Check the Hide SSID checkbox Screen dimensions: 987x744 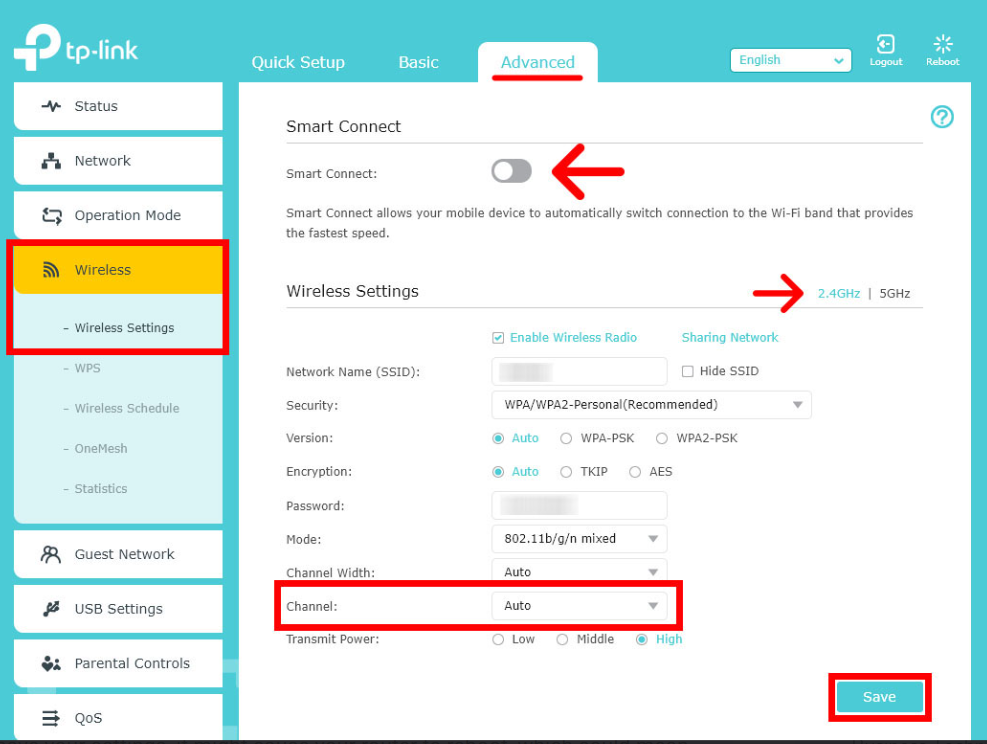pos(688,371)
